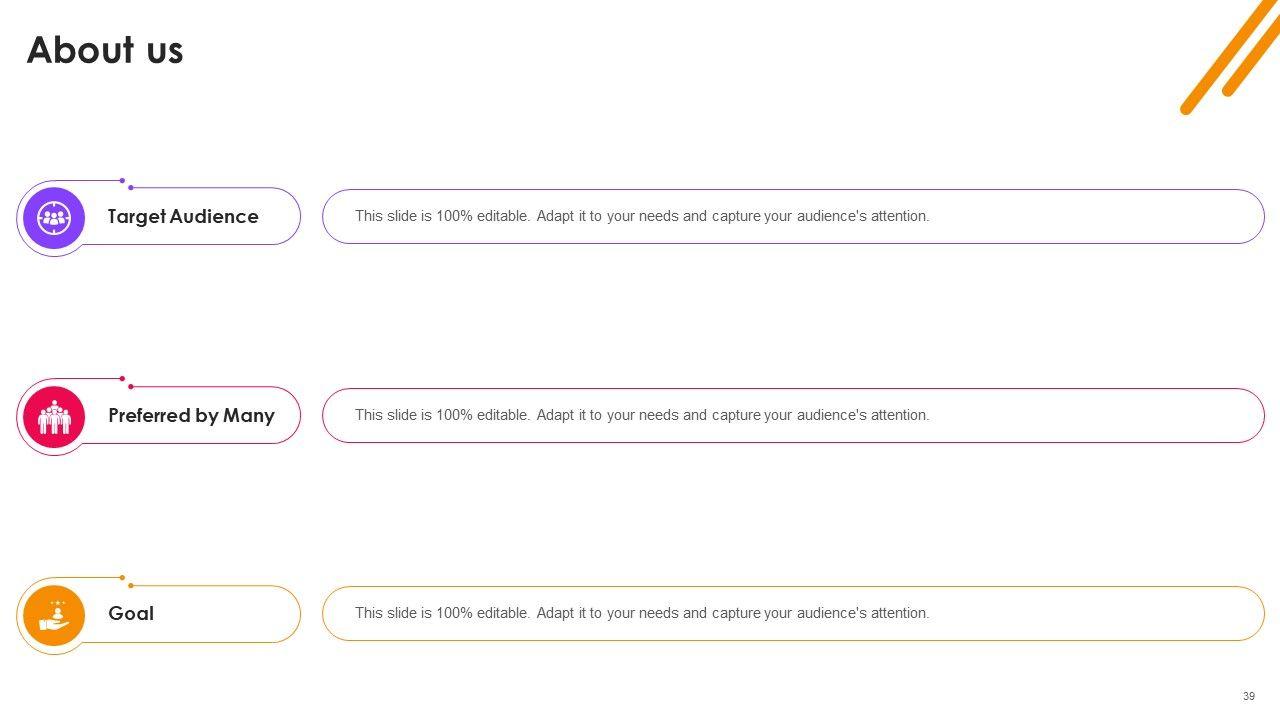This screenshot has height=720, width=1280.
Task: Select the longer orange diagonal stripe
Action: pos(1228,54)
